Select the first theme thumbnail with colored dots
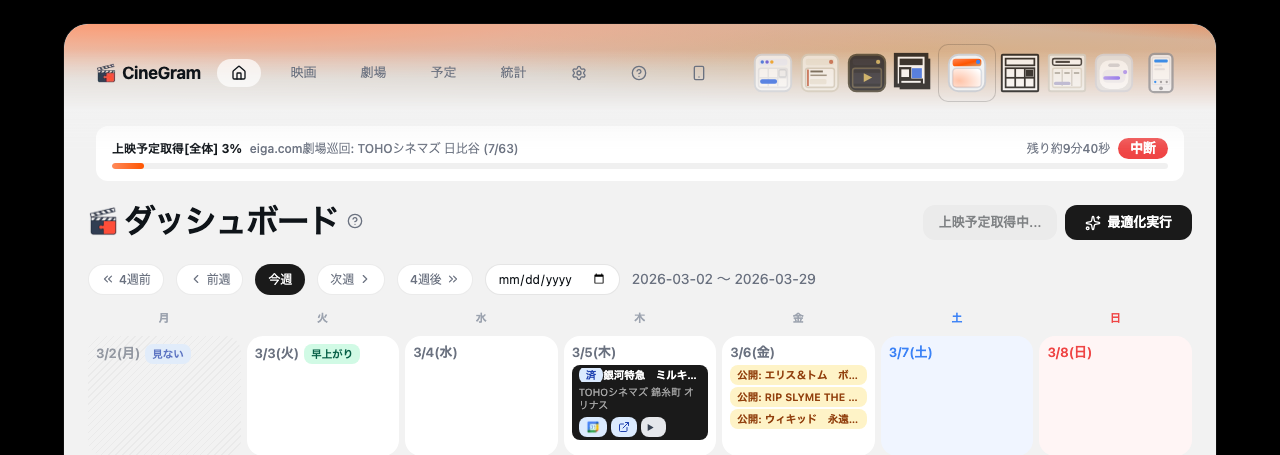The image size is (1280, 455). (773, 73)
